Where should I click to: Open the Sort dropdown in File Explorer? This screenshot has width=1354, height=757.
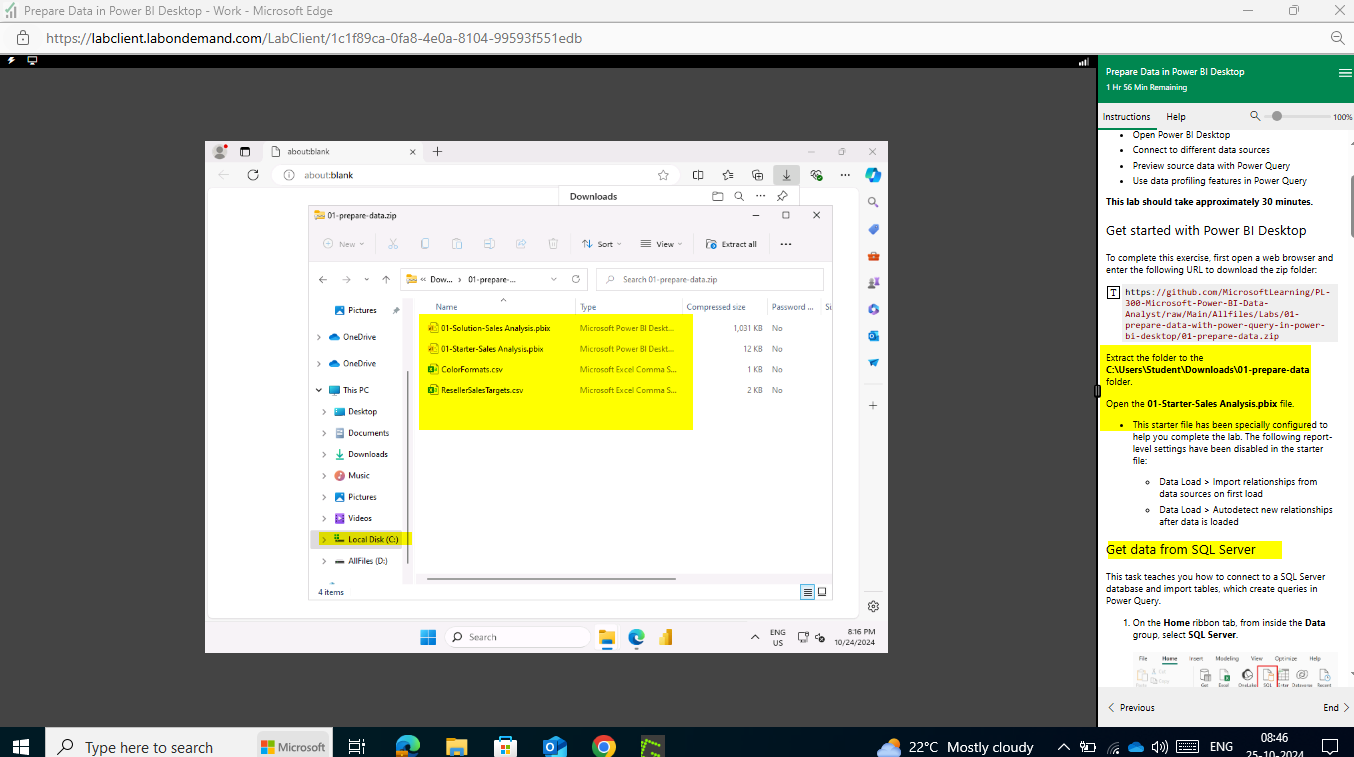pos(602,244)
